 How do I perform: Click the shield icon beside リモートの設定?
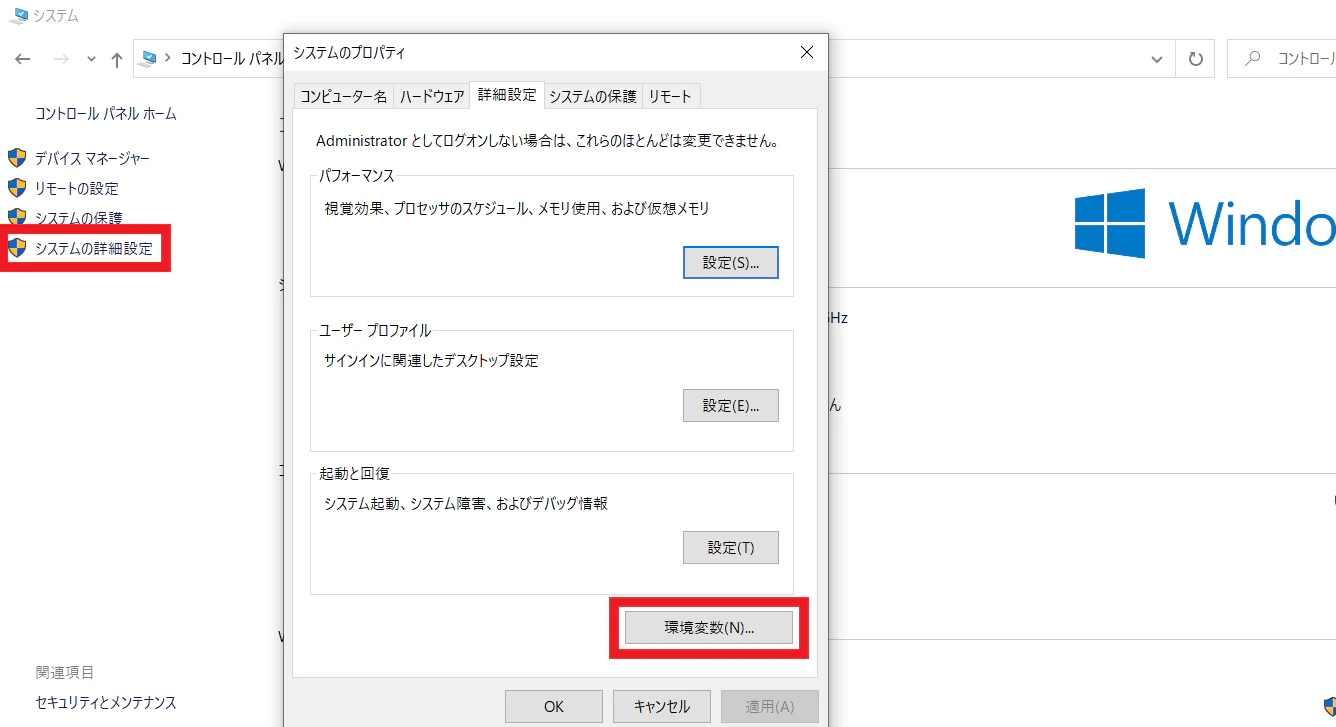pyautogui.click(x=16, y=188)
